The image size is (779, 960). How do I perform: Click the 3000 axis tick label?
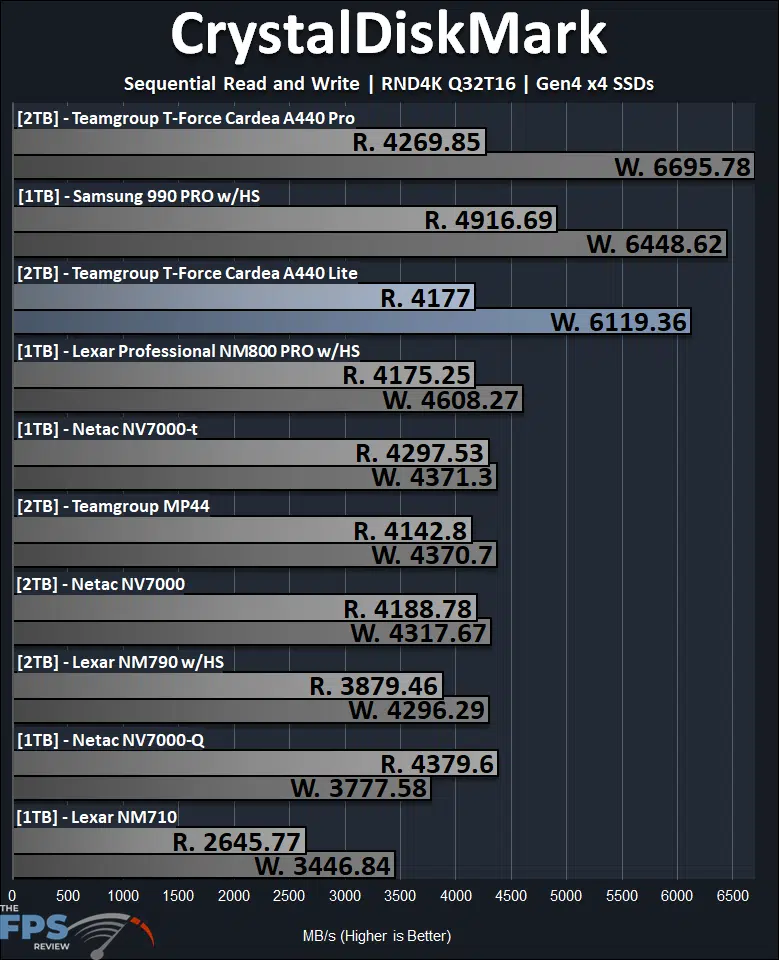click(345, 896)
